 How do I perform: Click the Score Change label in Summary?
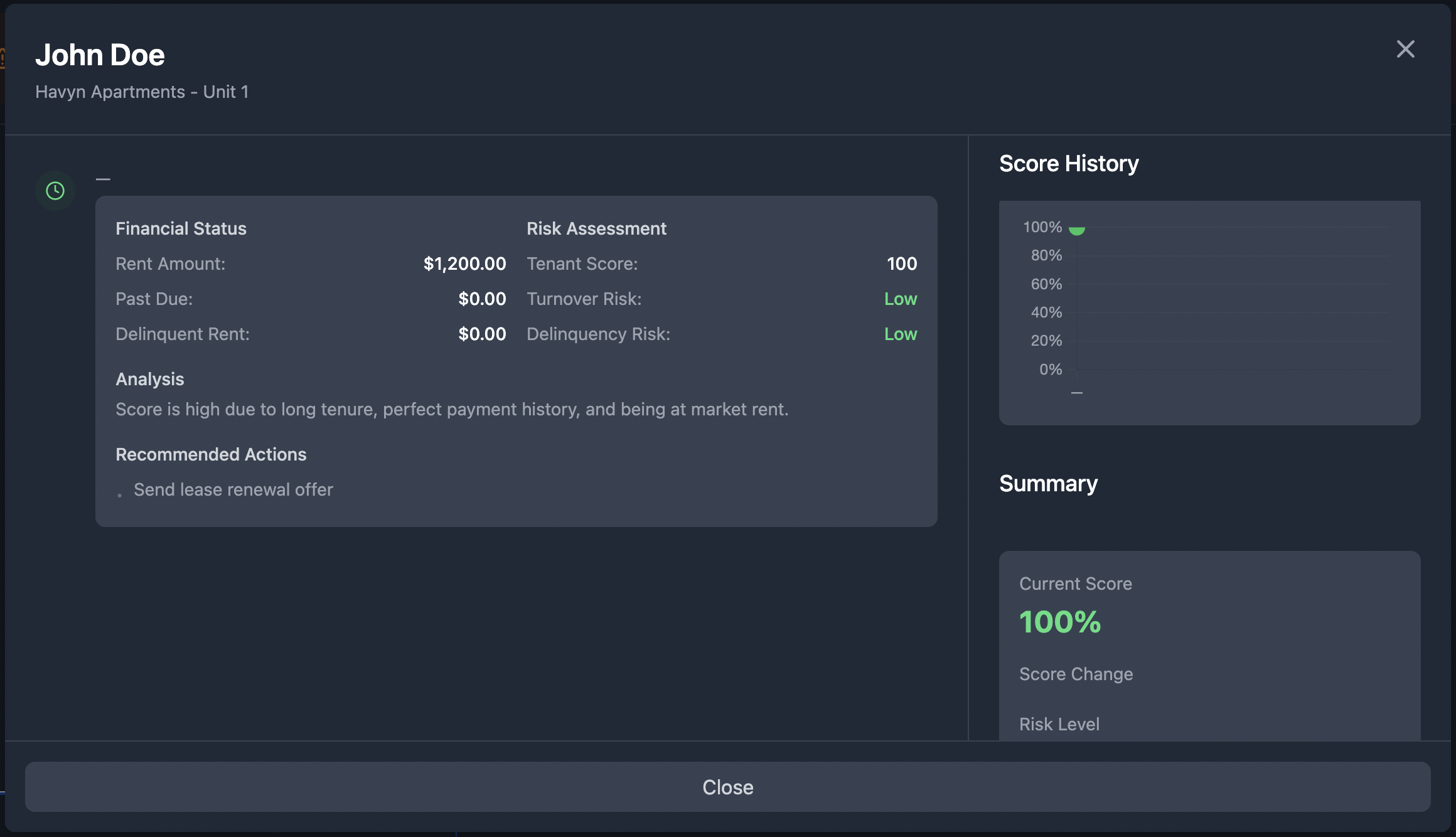(1076, 674)
